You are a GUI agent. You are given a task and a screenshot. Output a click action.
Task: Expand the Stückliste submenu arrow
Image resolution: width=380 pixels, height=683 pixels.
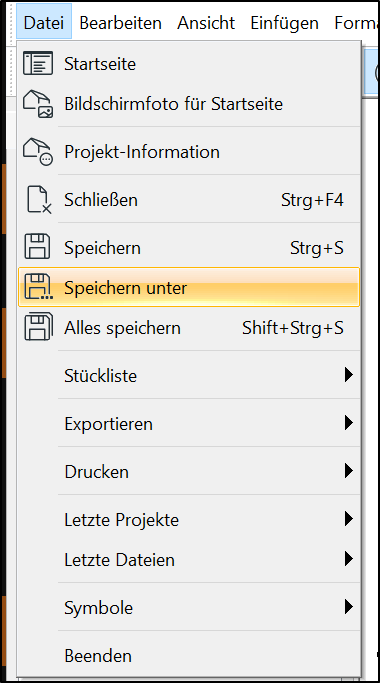tap(348, 375)
